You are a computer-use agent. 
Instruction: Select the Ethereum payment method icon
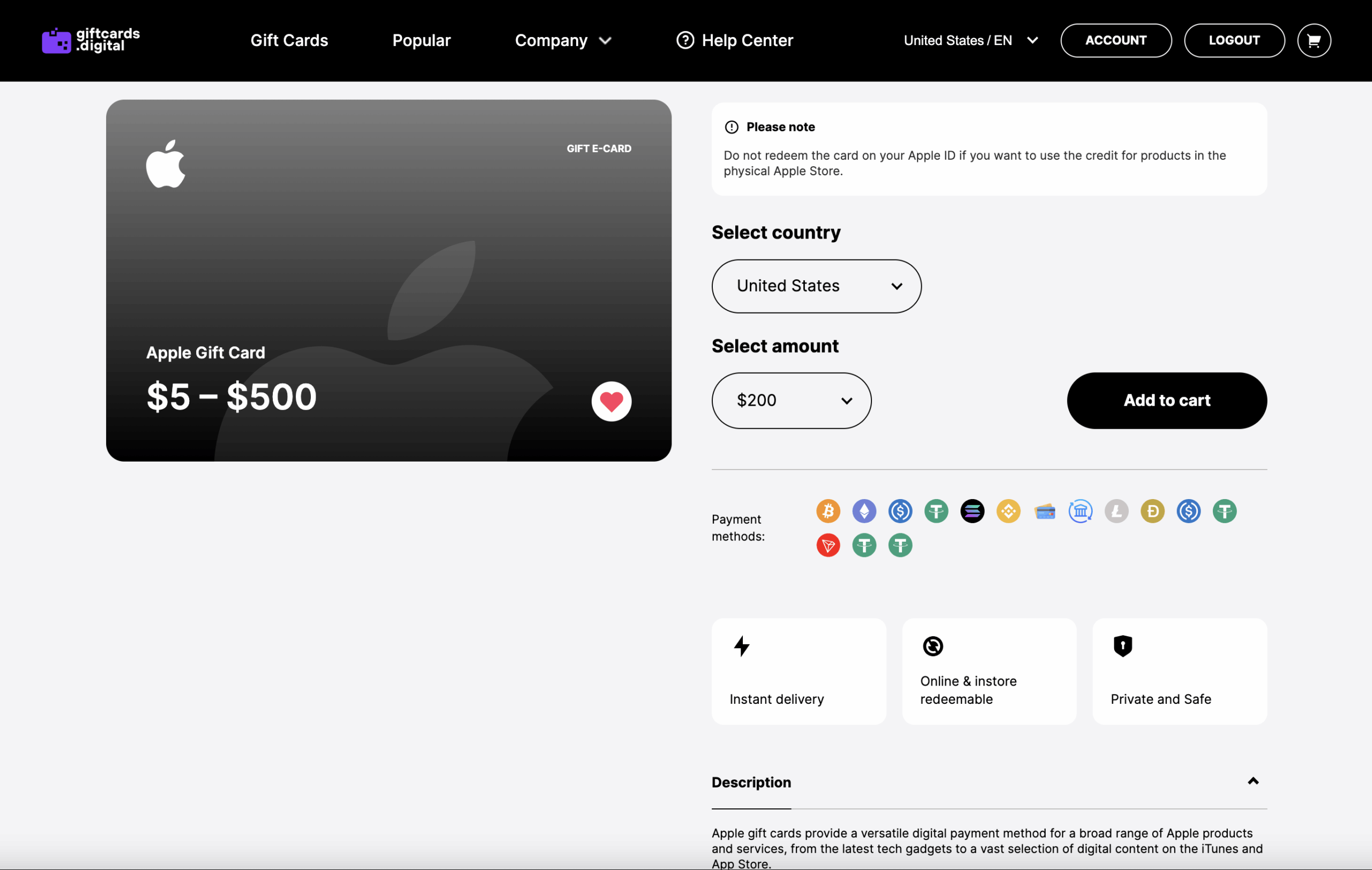point(864,511)
